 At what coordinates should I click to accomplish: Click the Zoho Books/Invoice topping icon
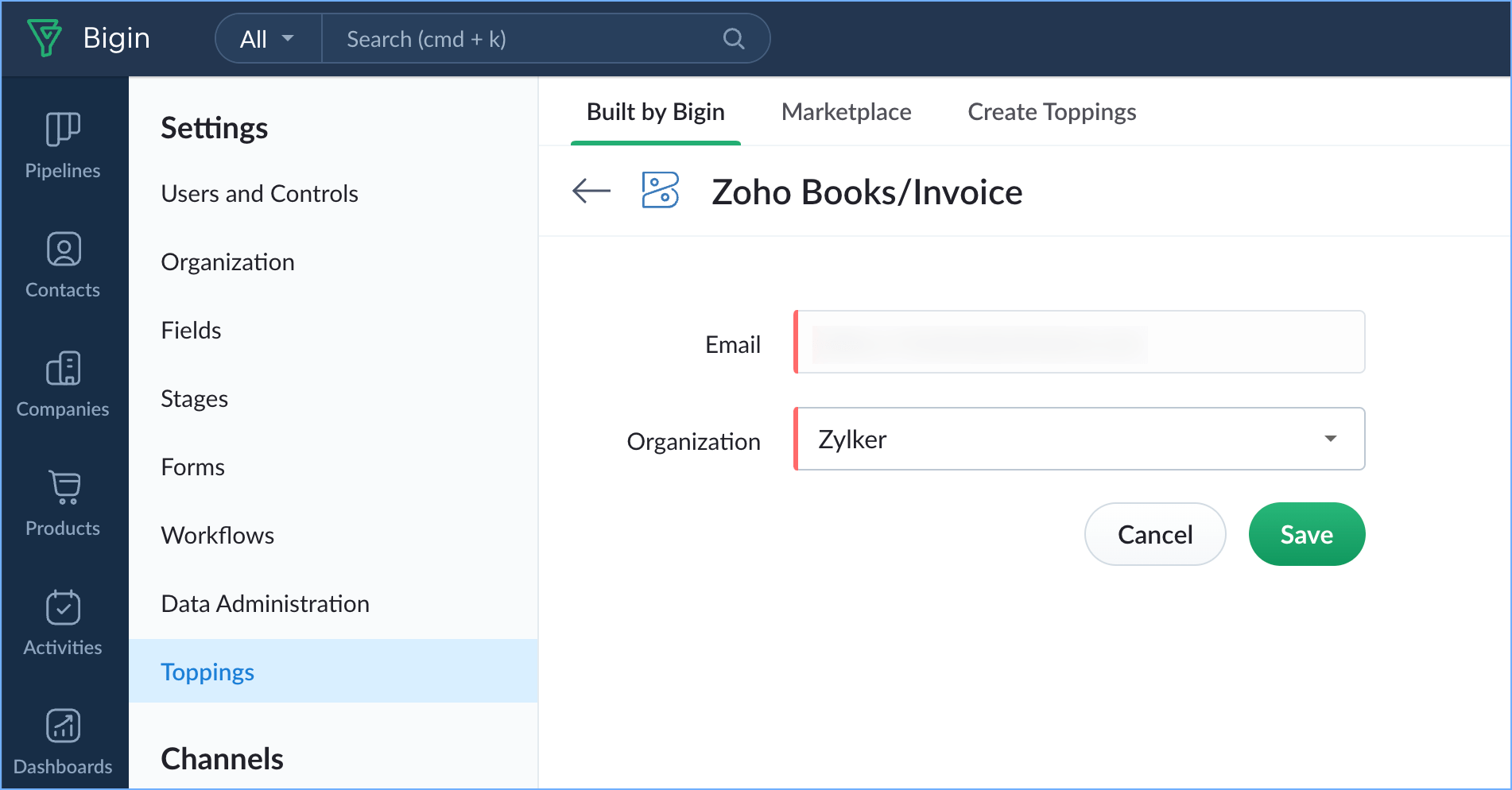click(x=660, y=191)
